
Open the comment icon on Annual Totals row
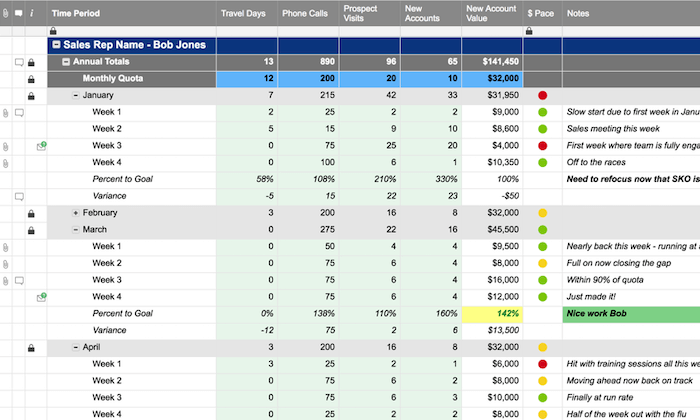point(19,62)
